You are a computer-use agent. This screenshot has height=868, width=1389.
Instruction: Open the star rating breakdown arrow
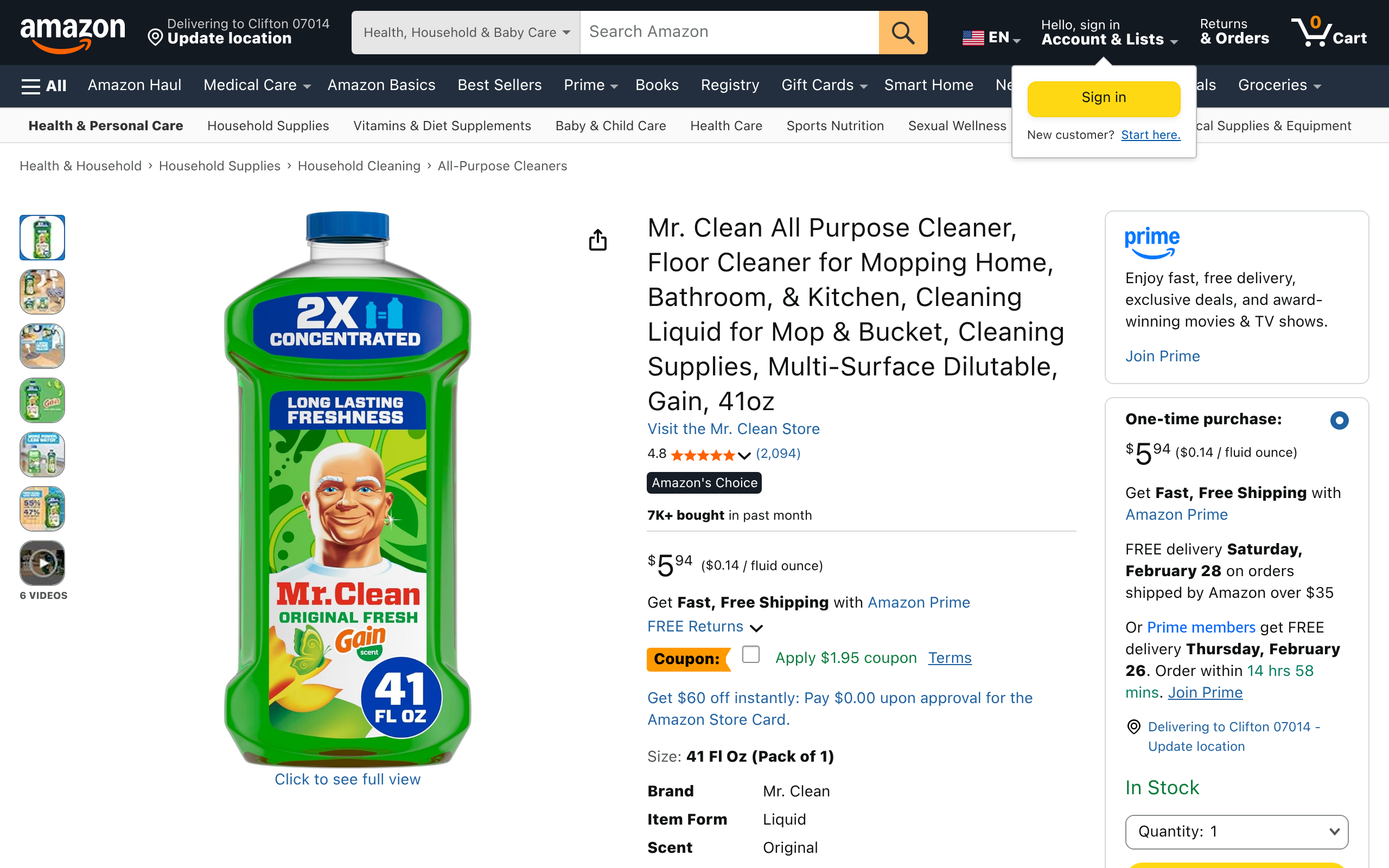744,456
